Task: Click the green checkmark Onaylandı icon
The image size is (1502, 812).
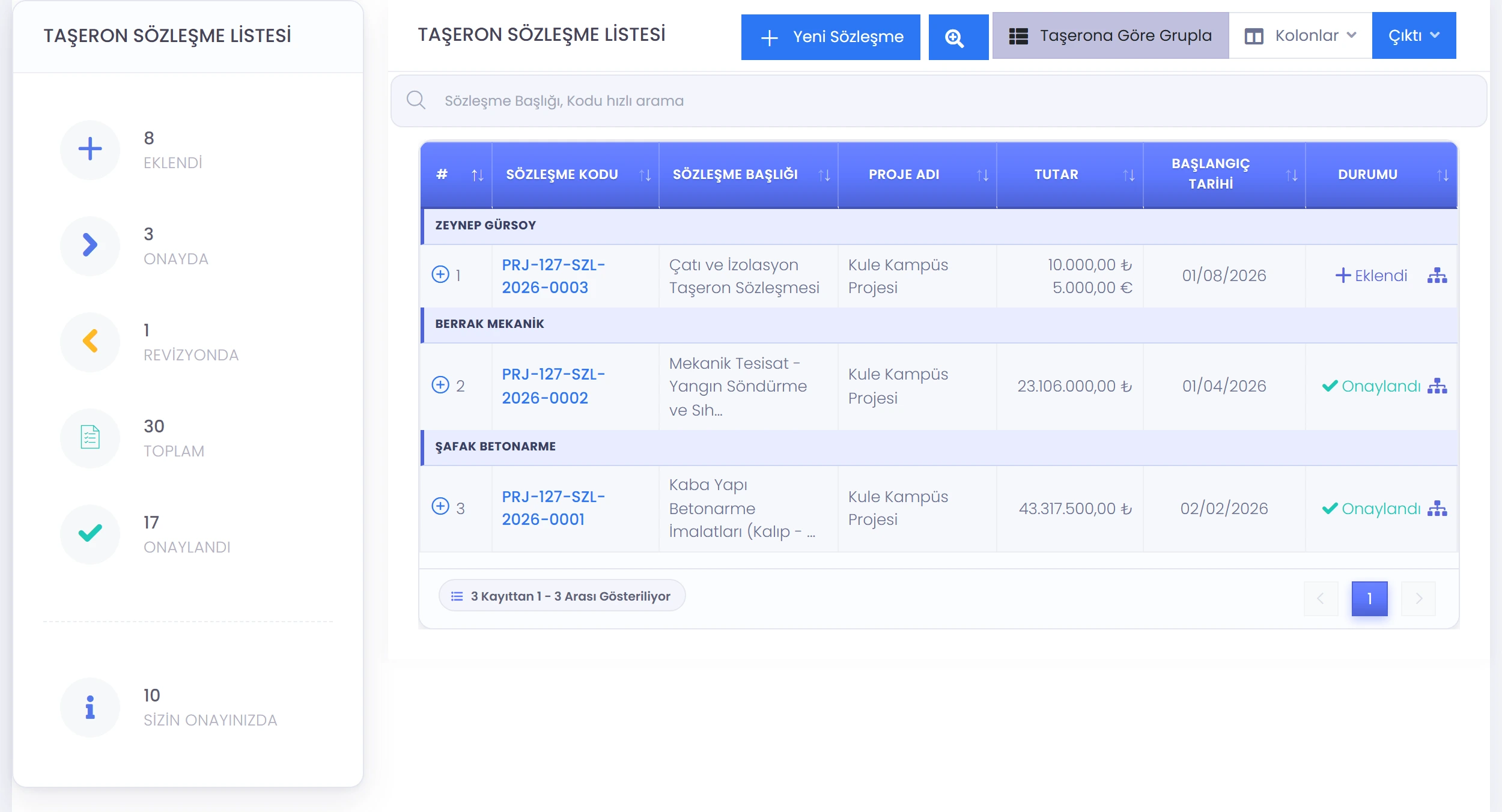Action: (x=90, y=533)
